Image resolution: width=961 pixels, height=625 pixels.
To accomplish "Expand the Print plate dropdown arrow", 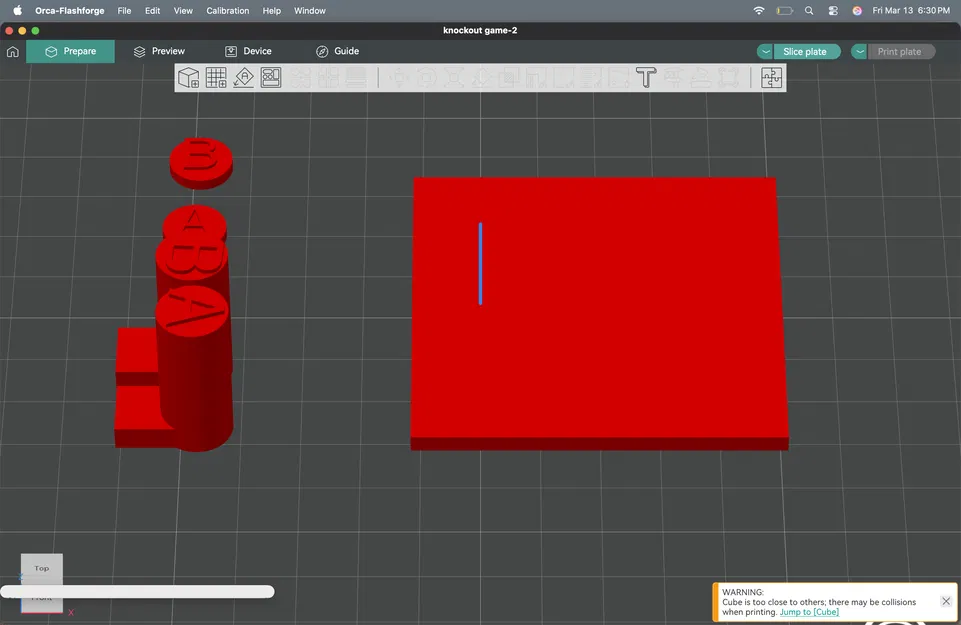I will click(859, 51).
